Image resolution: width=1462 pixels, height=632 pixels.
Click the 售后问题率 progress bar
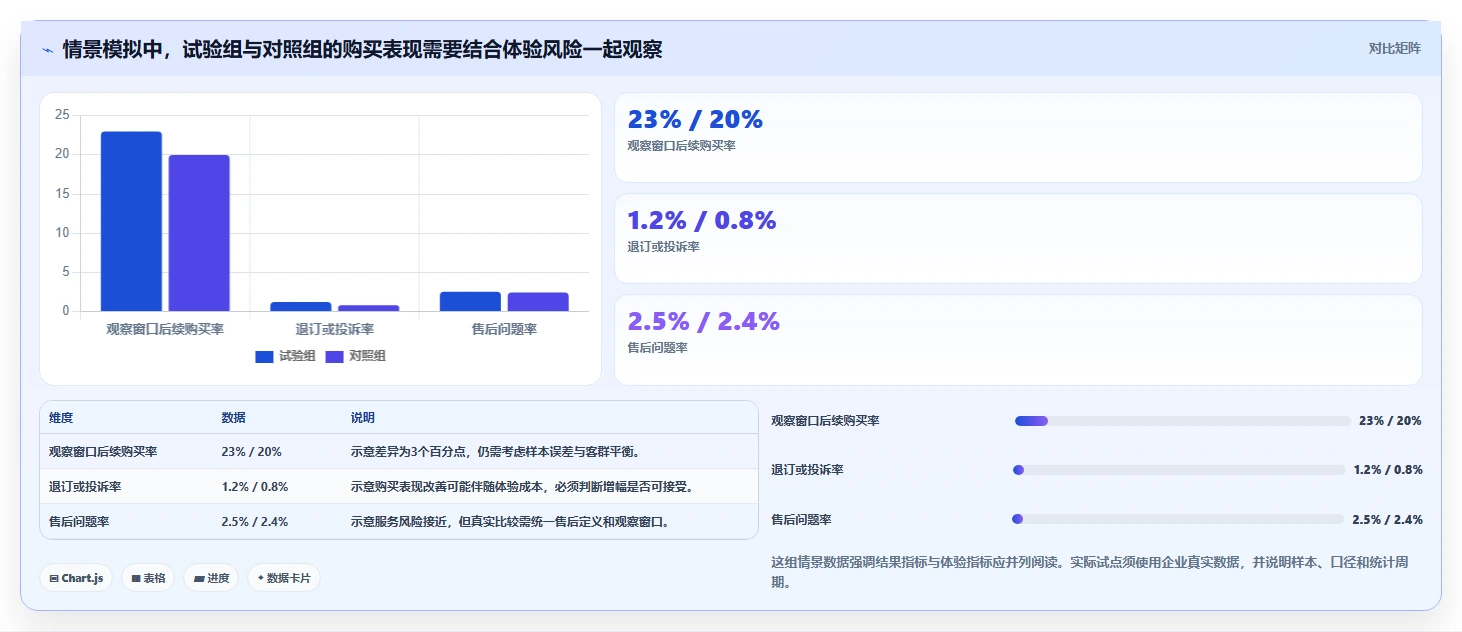click(1178, 519)
